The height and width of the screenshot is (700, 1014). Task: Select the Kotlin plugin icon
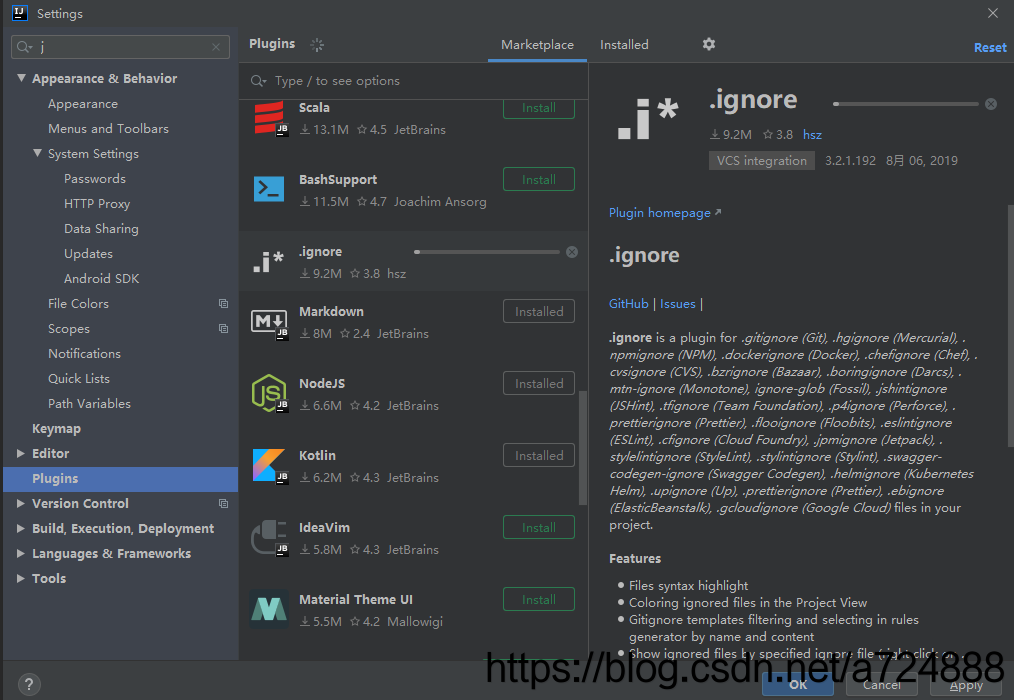click(x=269, y=465)
